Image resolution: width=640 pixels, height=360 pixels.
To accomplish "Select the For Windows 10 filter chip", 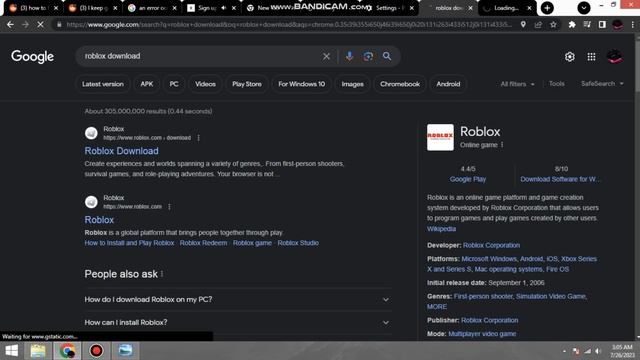I will click(302, 84).
